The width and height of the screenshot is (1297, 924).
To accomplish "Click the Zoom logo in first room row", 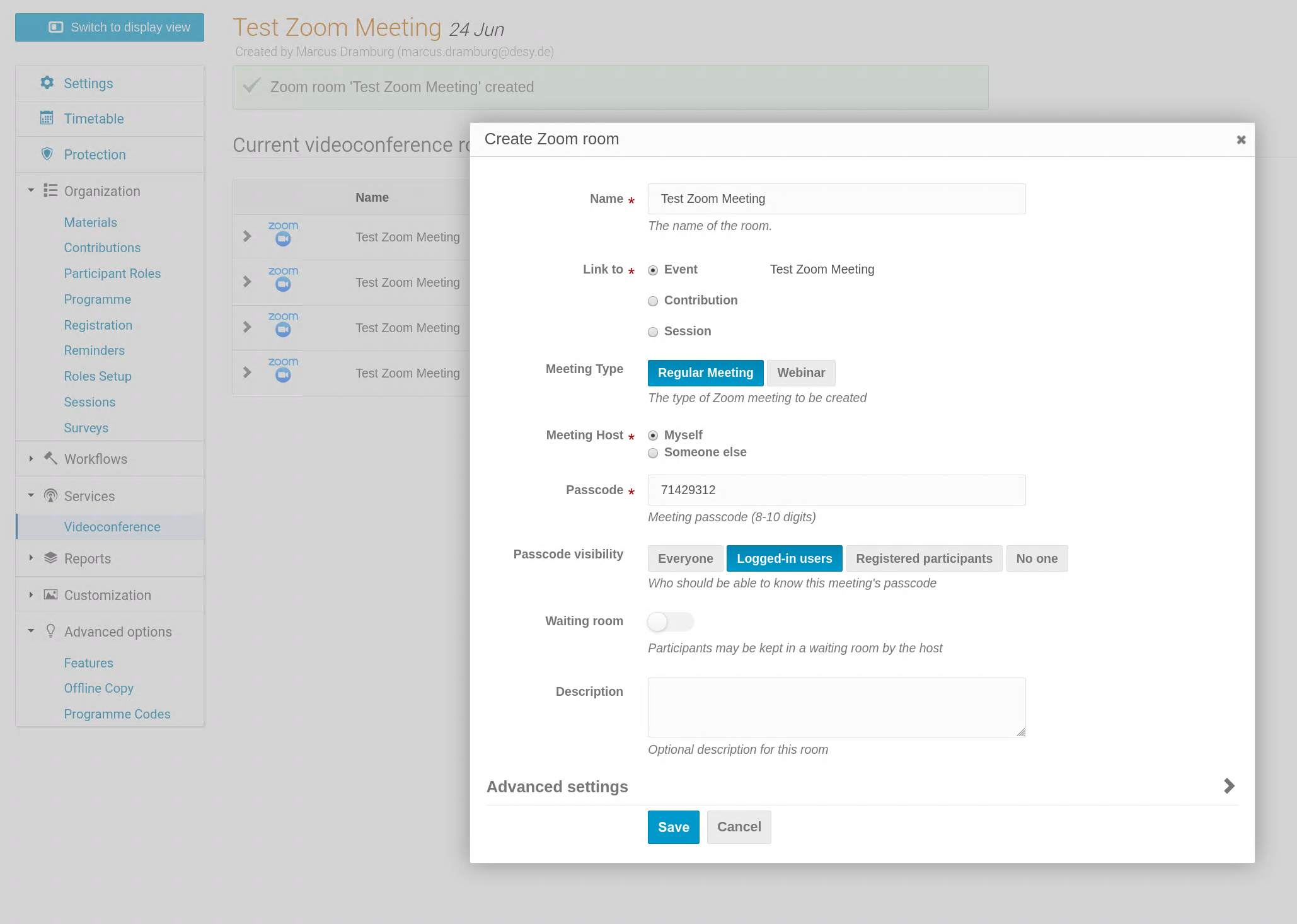I will 283,233.
